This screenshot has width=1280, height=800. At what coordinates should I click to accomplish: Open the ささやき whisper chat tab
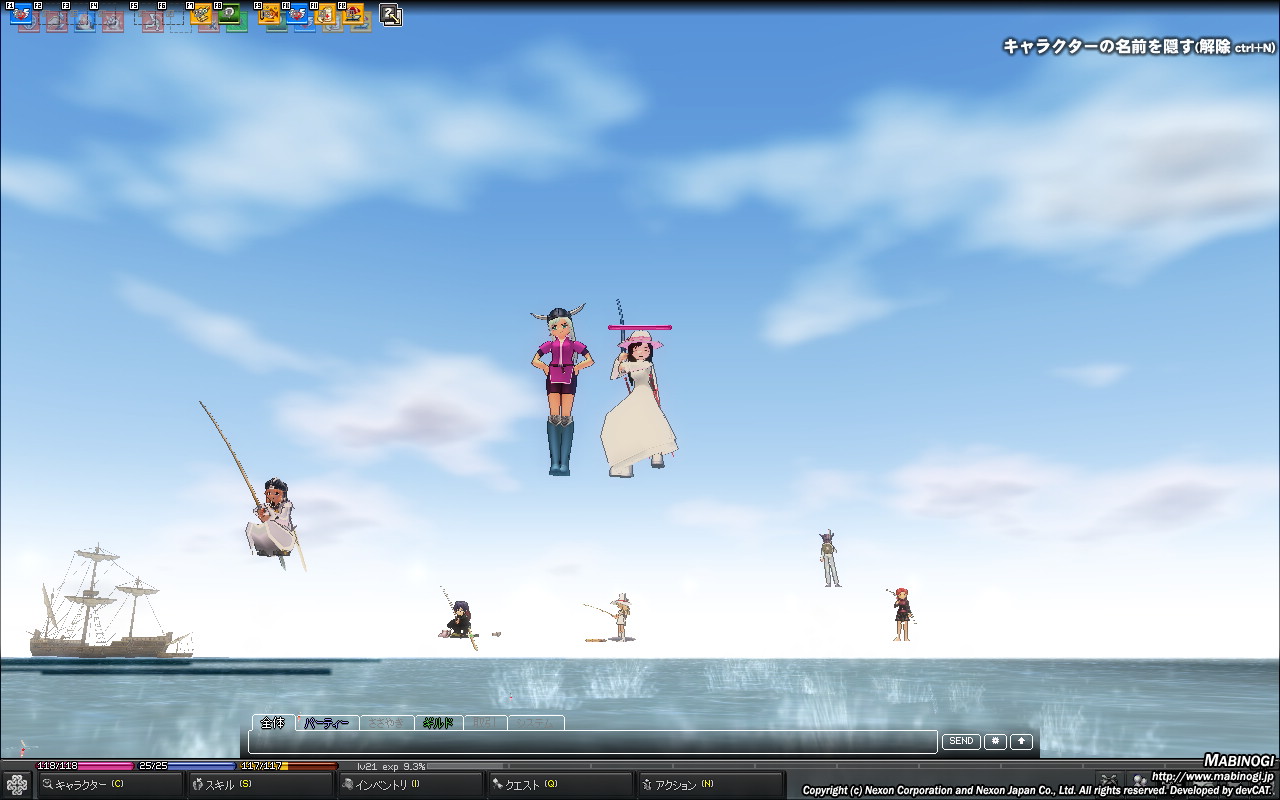pyautogui.click(x=385, y=723)
